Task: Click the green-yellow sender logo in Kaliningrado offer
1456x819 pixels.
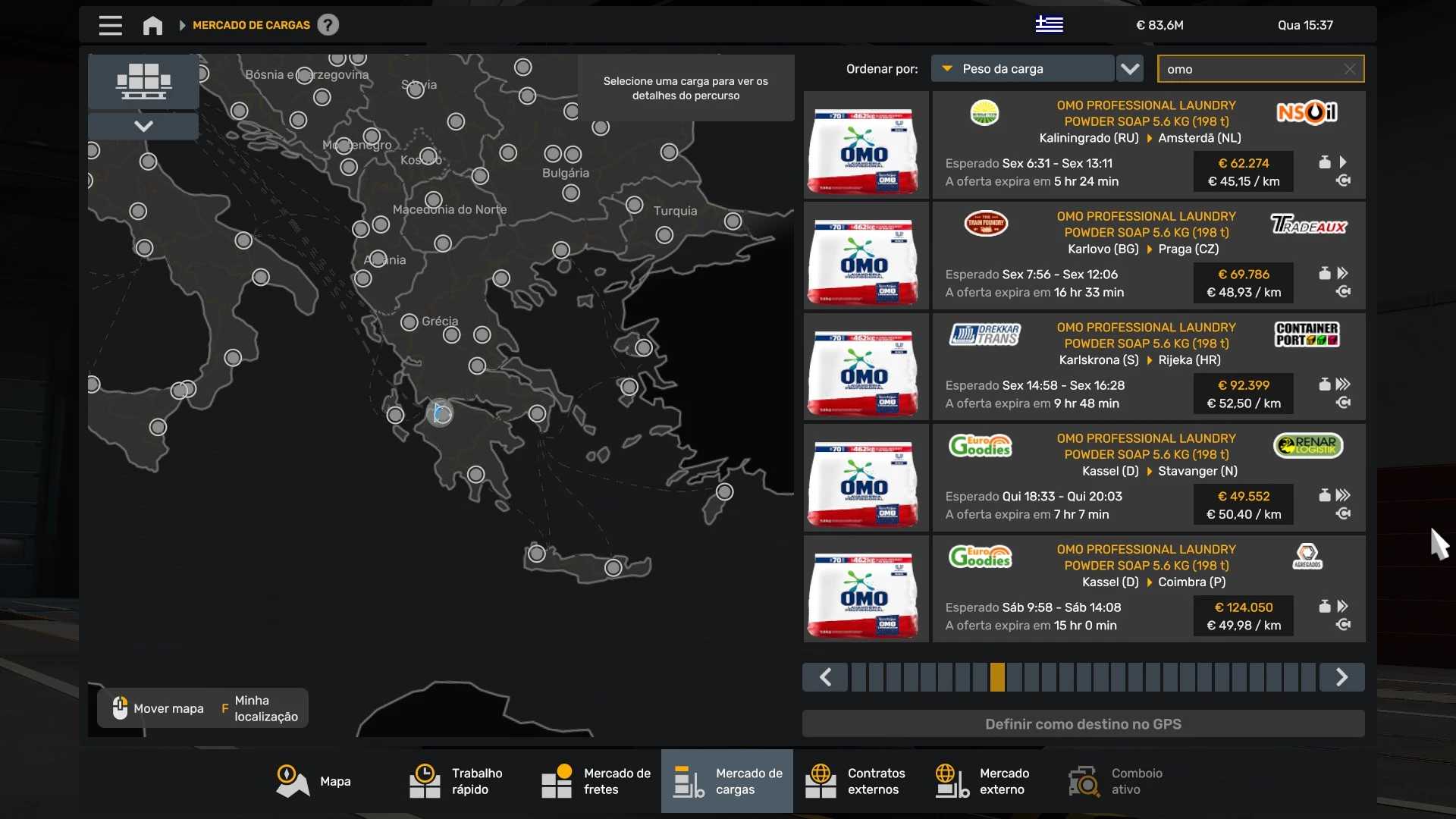Action: (984, 112)
